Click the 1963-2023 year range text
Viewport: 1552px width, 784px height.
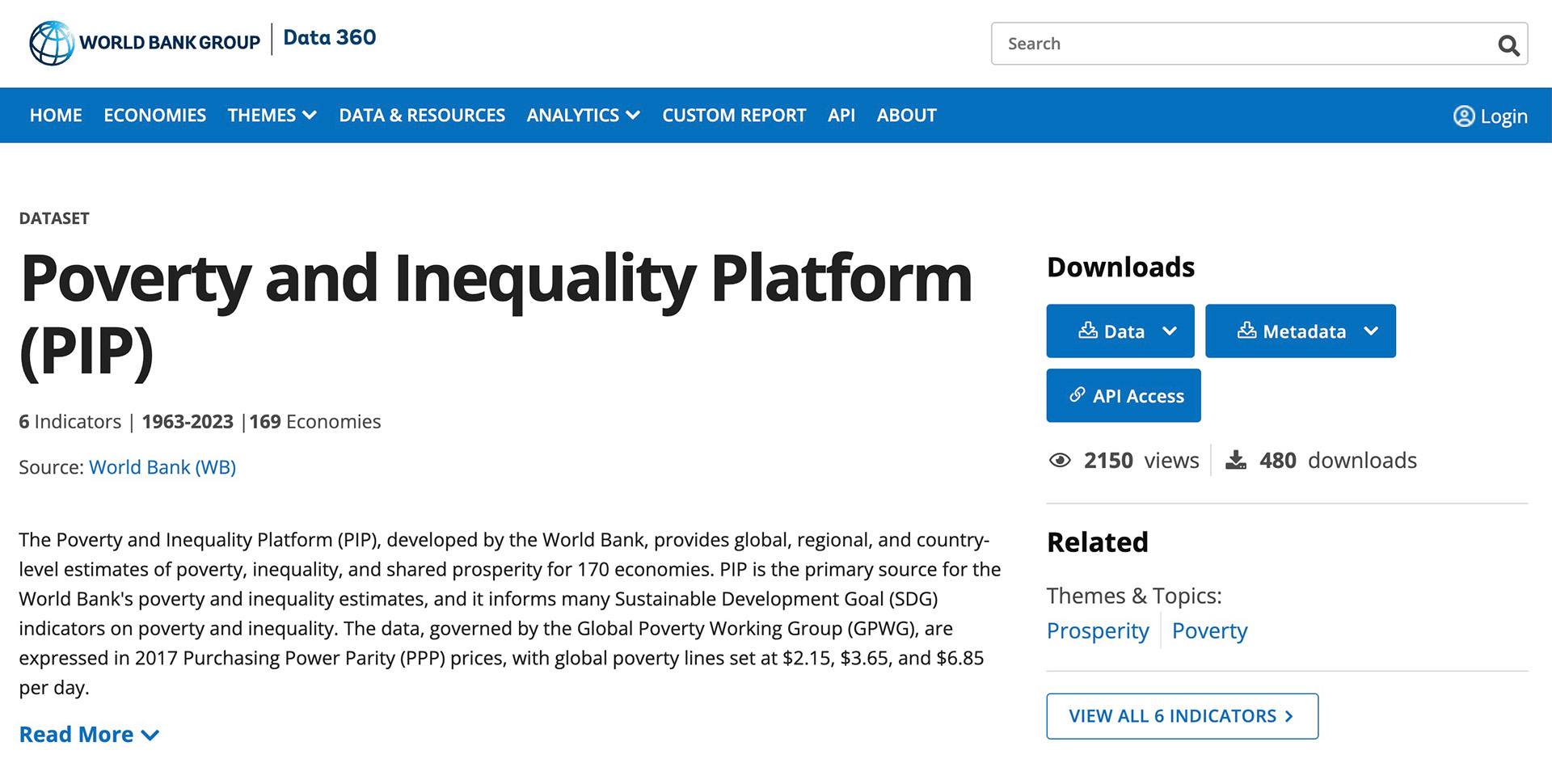188,422
